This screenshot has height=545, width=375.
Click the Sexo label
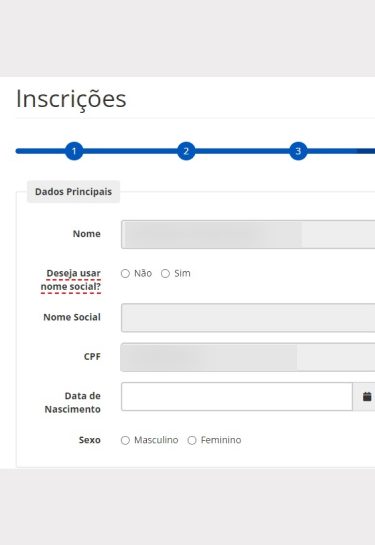pyautogui.click(x=90, y=440)
